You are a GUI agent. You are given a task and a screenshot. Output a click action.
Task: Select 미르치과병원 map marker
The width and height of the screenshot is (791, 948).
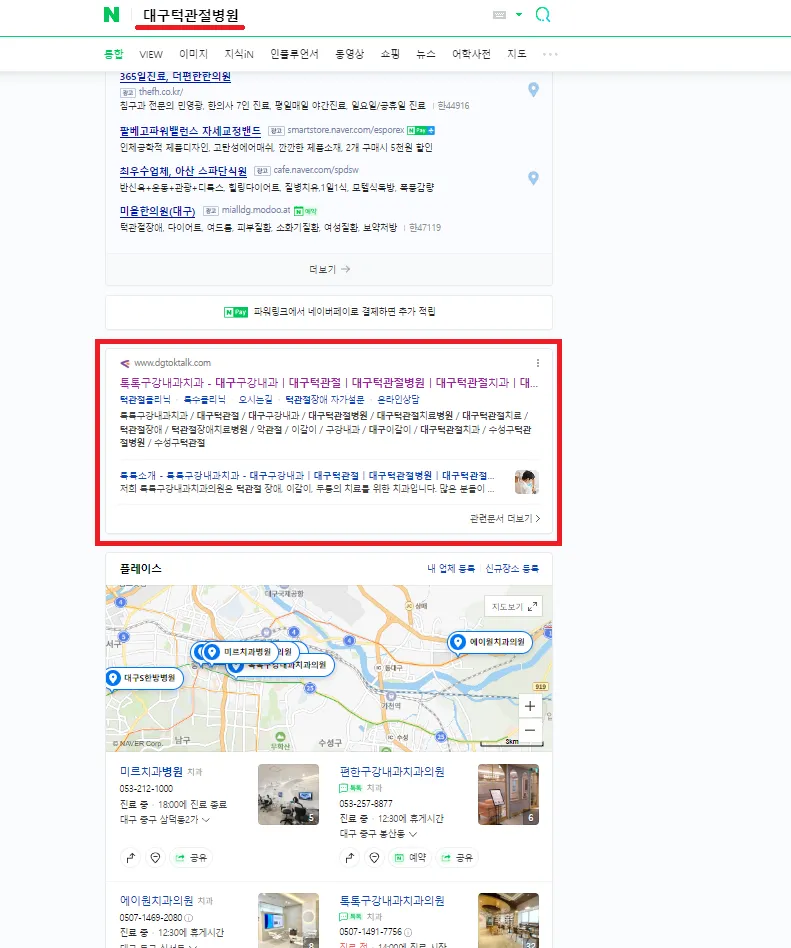[241, 652]
